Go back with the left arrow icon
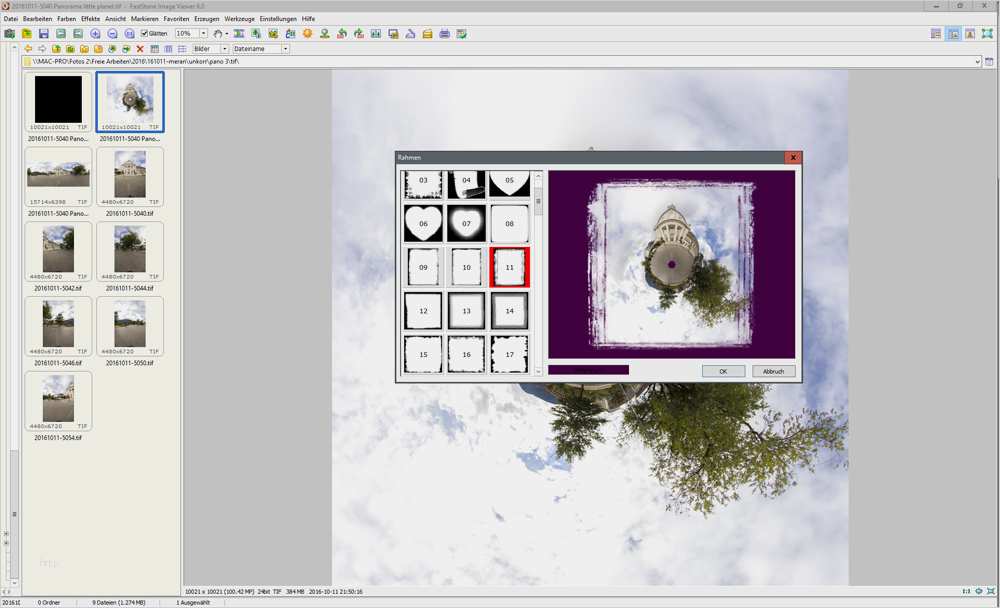The image size is (1000, 608). coord(28,49)
